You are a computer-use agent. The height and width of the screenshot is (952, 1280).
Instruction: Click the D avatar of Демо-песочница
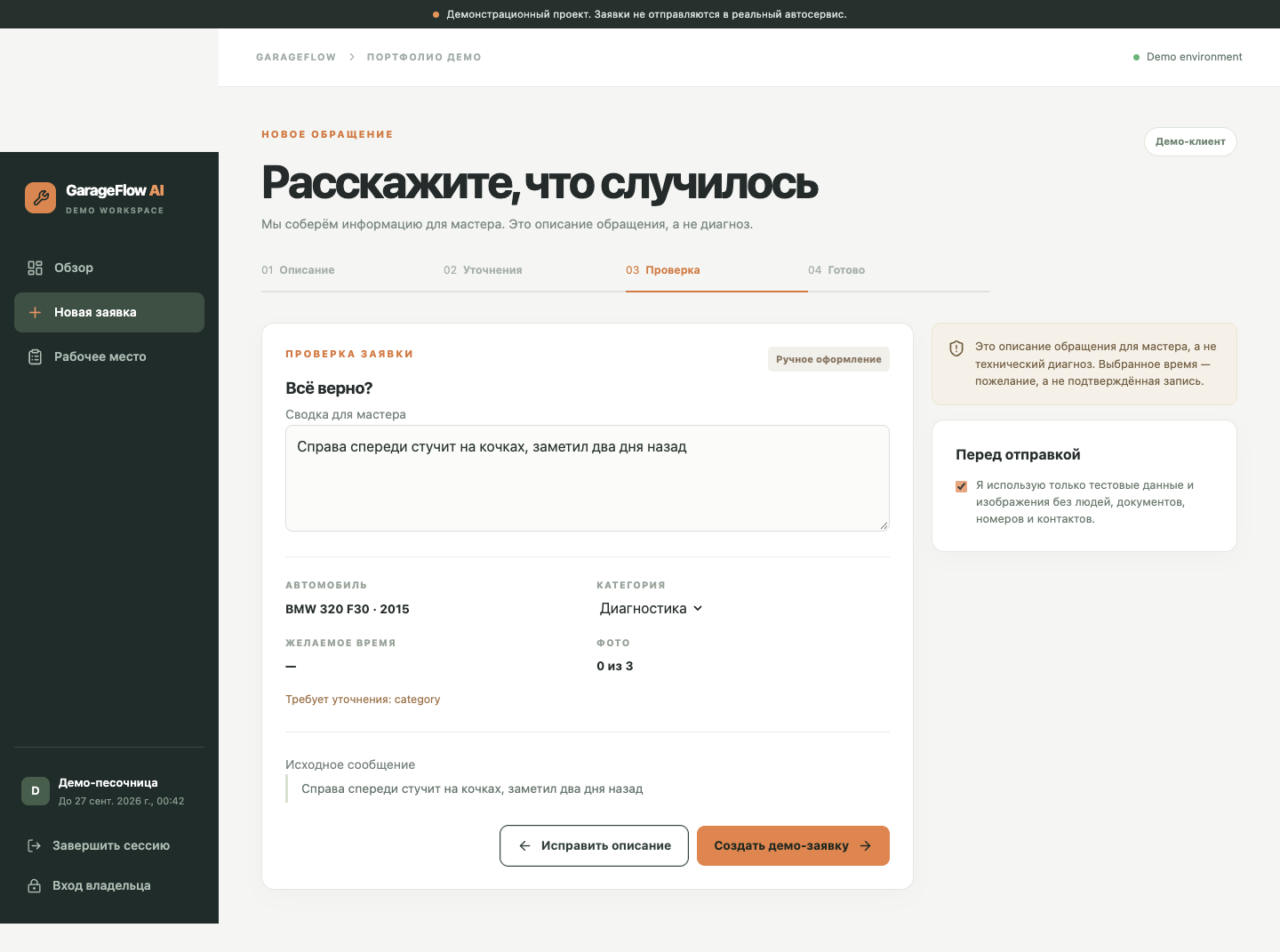pyautogui.click(x=36, y=791)
